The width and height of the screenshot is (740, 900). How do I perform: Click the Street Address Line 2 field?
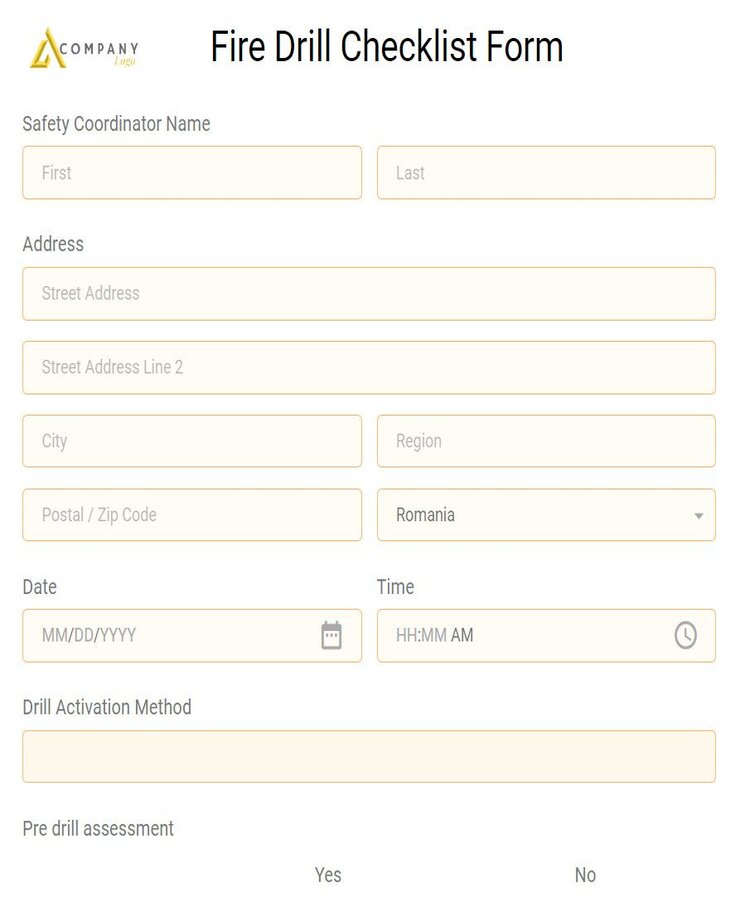(369, 367)
